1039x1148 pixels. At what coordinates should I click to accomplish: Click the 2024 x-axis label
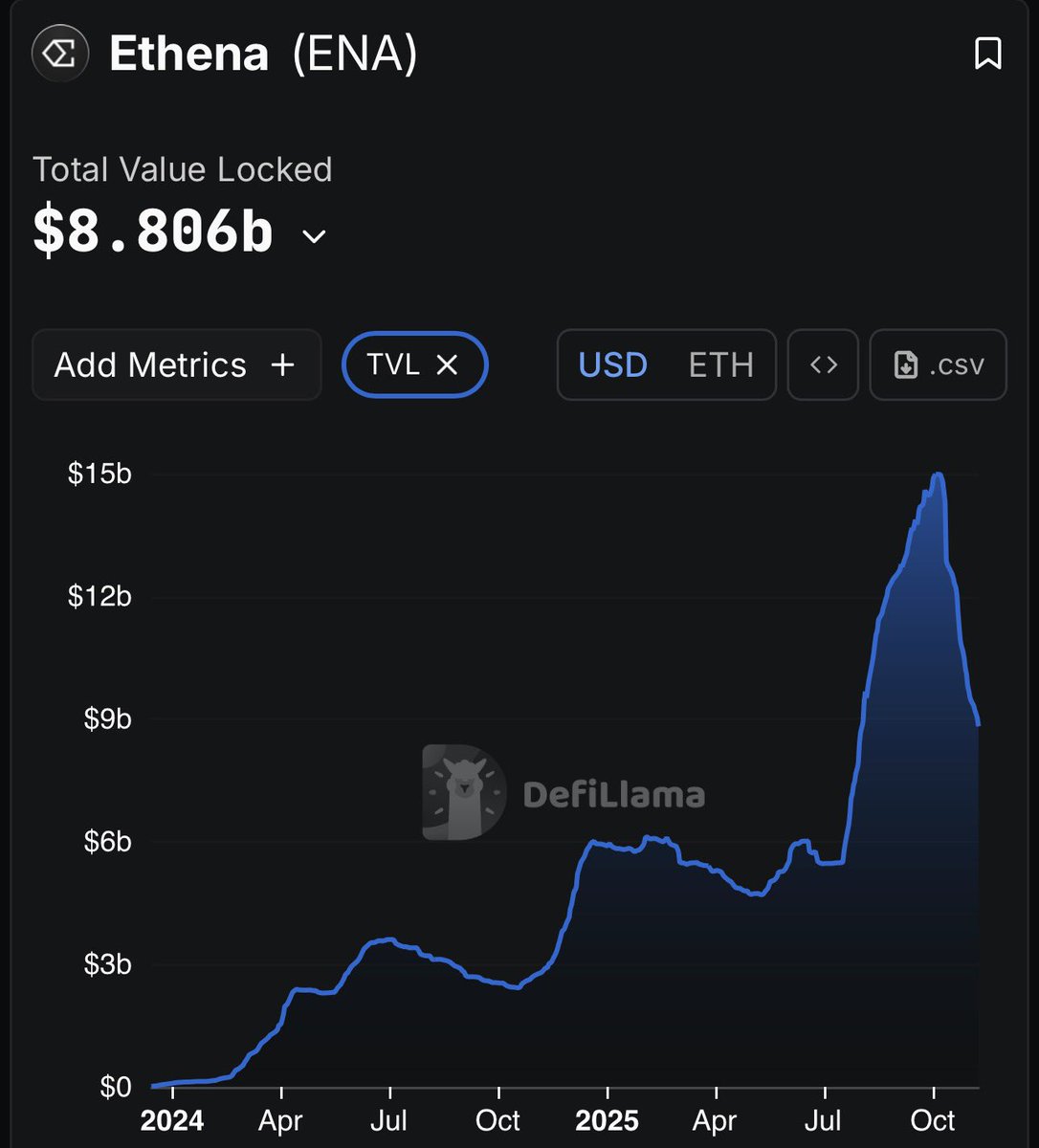(172, 1120)
